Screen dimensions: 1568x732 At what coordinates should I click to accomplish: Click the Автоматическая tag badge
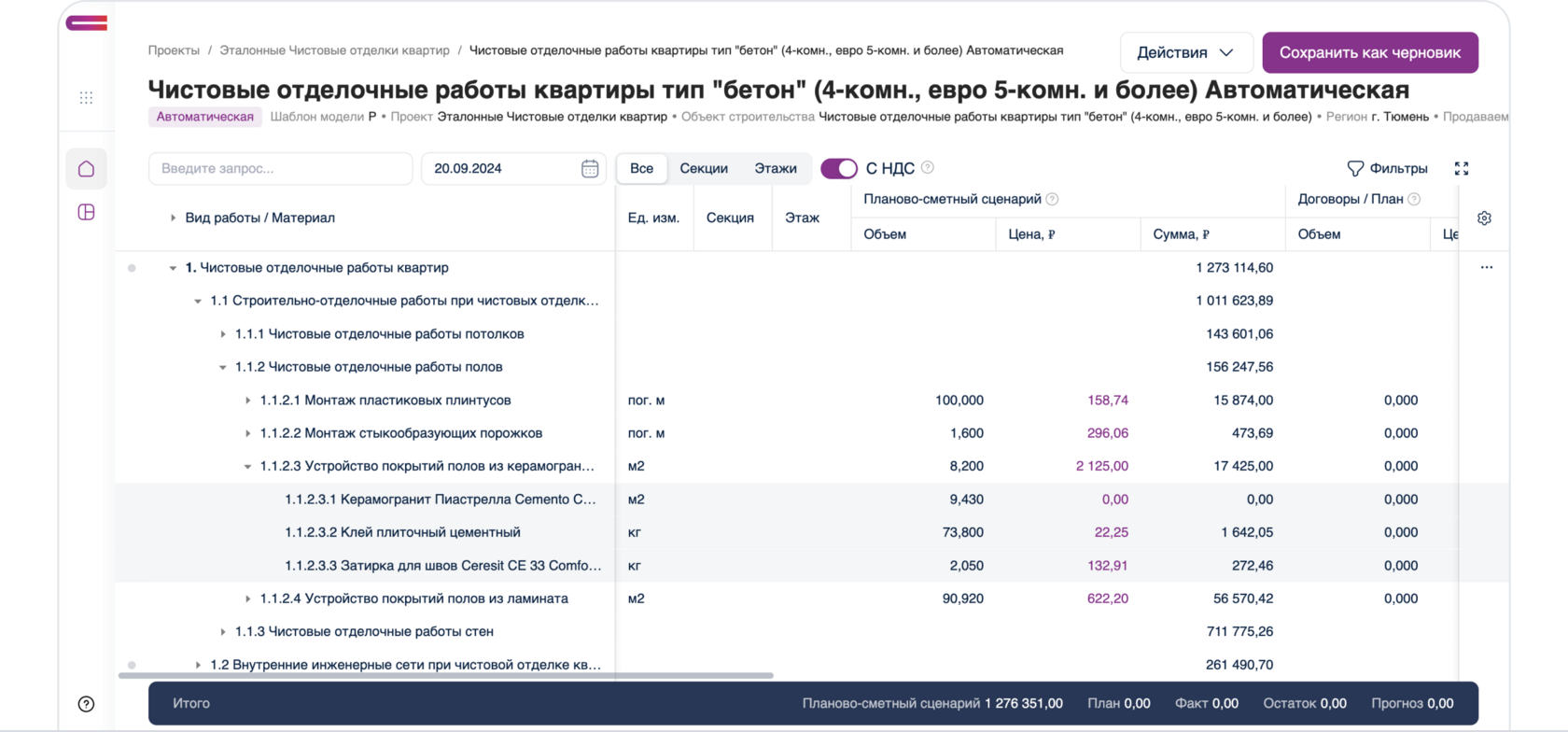[204, 117]
